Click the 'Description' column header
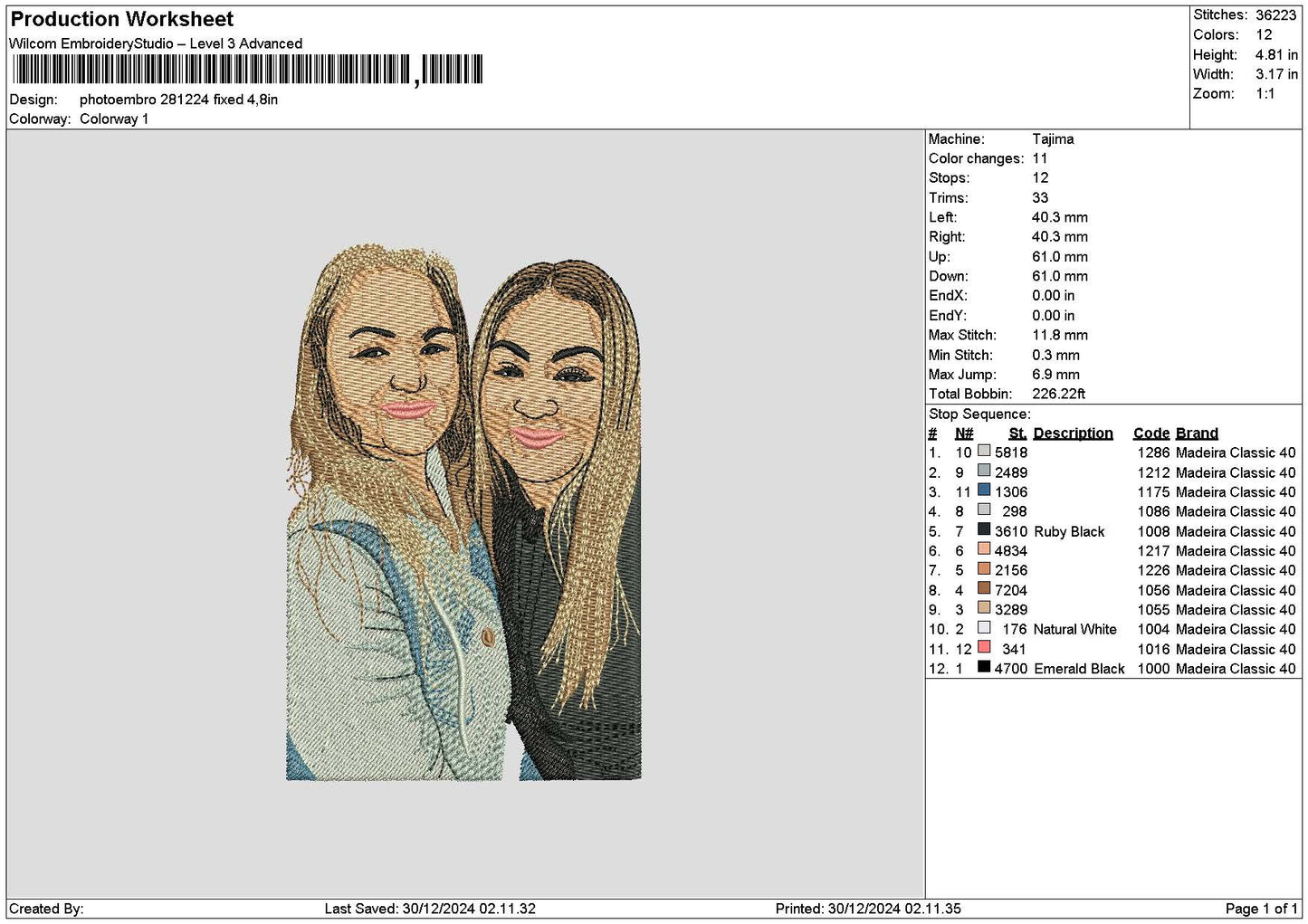 [x=1073, y=433]
